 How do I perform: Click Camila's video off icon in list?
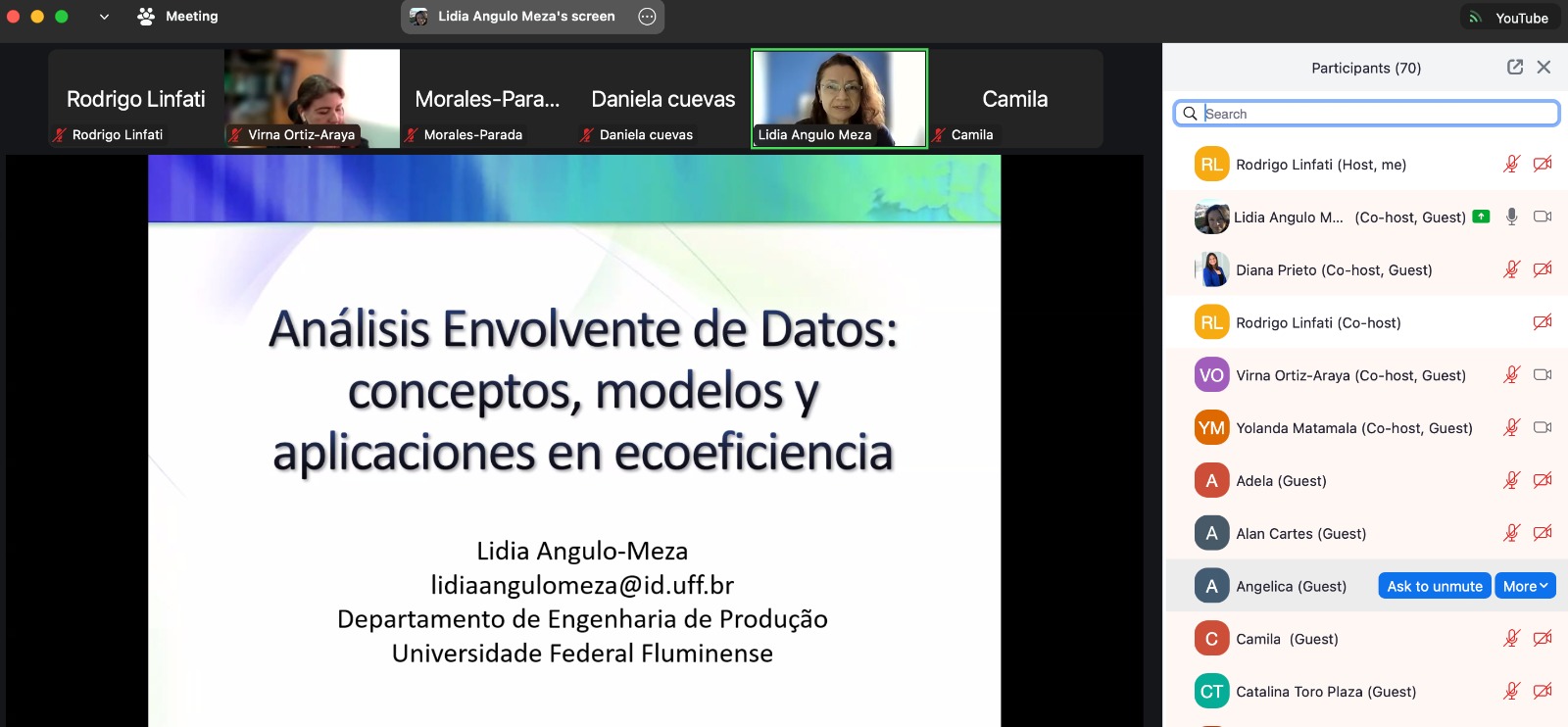click(1543, 639)
